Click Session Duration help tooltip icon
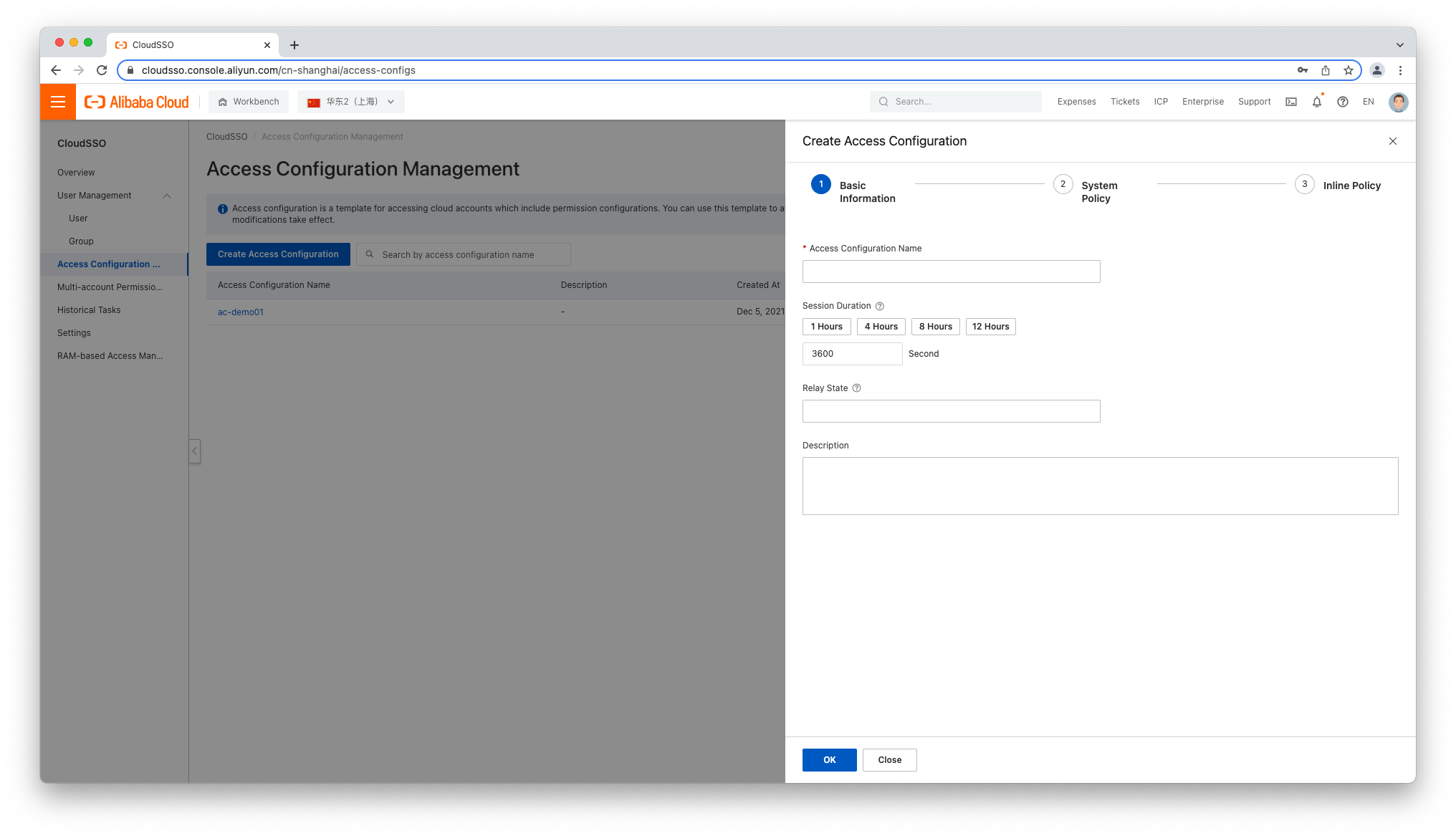Image resolution: width=1456 pixels, height=836 pixels. 879,306
